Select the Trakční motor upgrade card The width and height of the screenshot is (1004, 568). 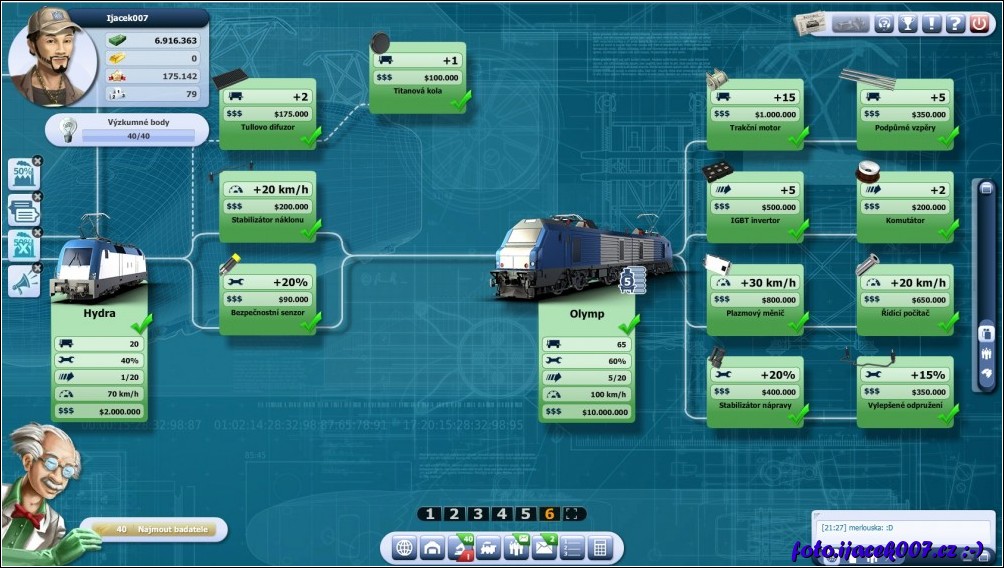(755, 115)
